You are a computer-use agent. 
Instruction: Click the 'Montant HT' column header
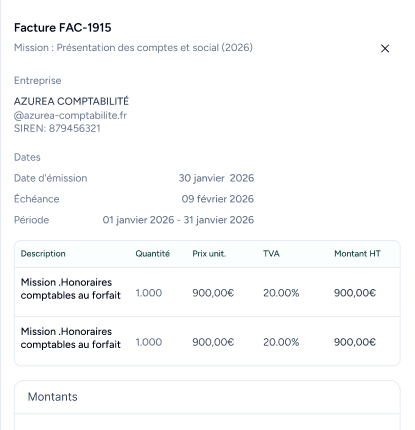357,254
